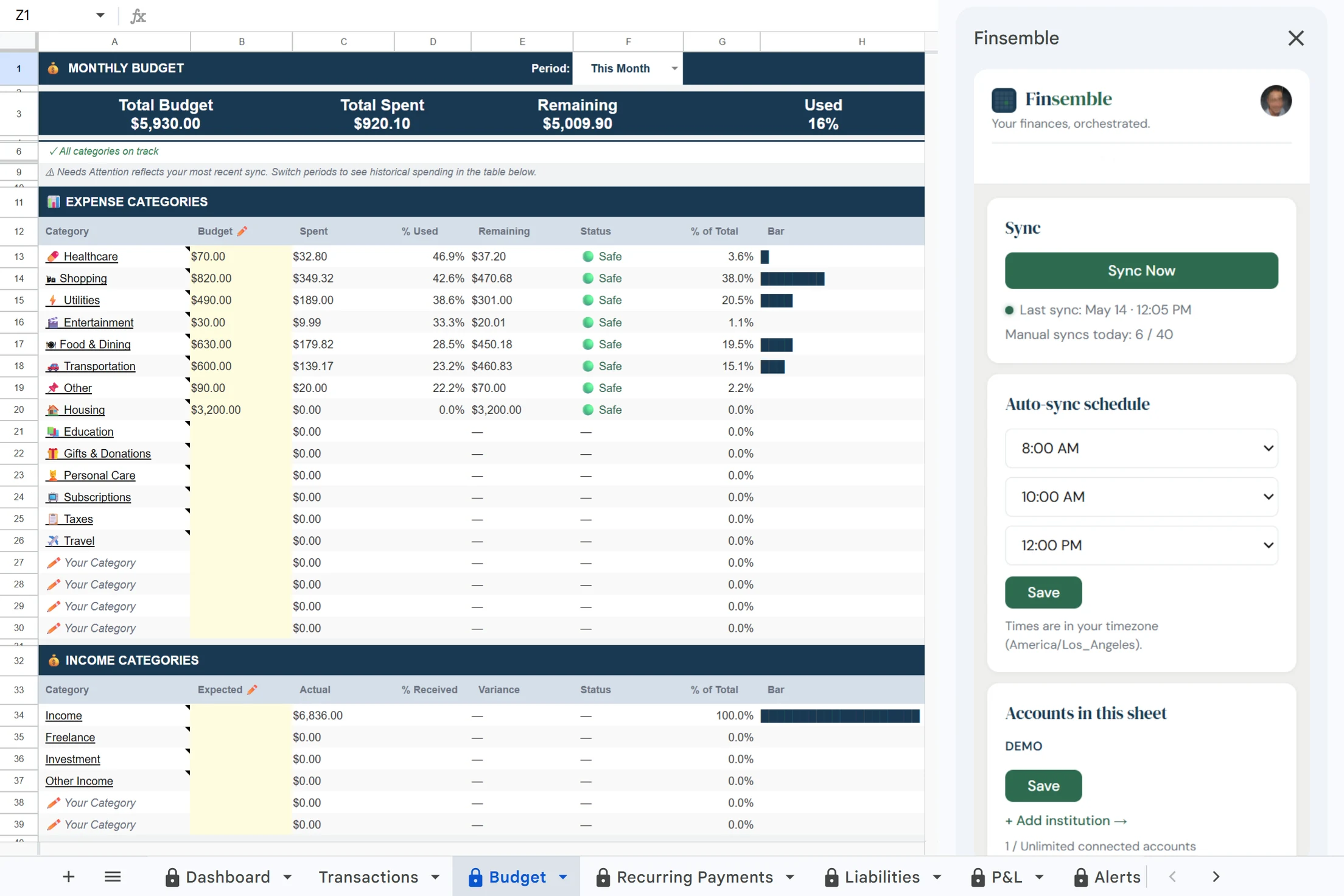This screenshot has width=1344, height=896.
Task: Select row 14 header
Action: coord(19,278)
